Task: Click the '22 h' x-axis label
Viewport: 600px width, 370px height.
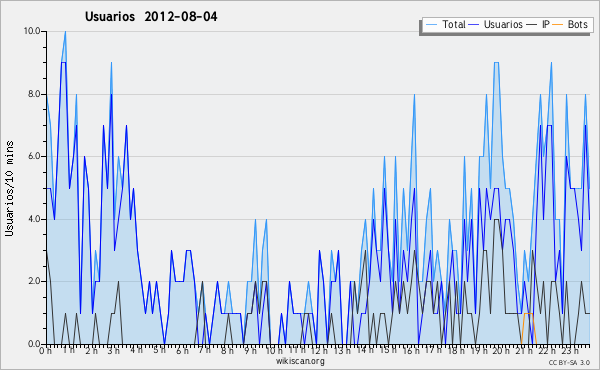Action: [x=547, y=351]
